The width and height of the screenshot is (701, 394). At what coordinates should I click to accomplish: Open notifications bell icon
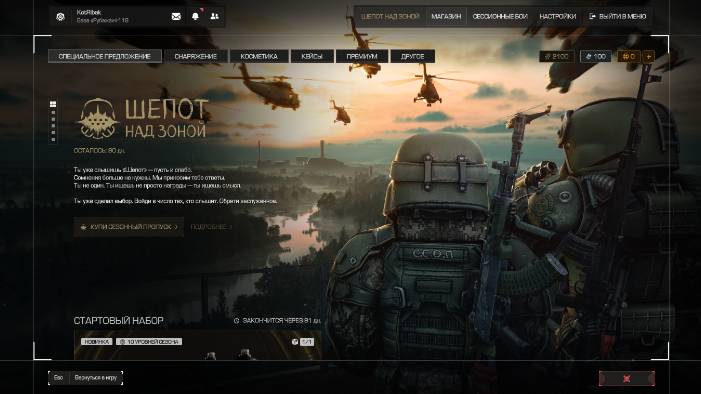pyautogui.click(x=195, y=17)
